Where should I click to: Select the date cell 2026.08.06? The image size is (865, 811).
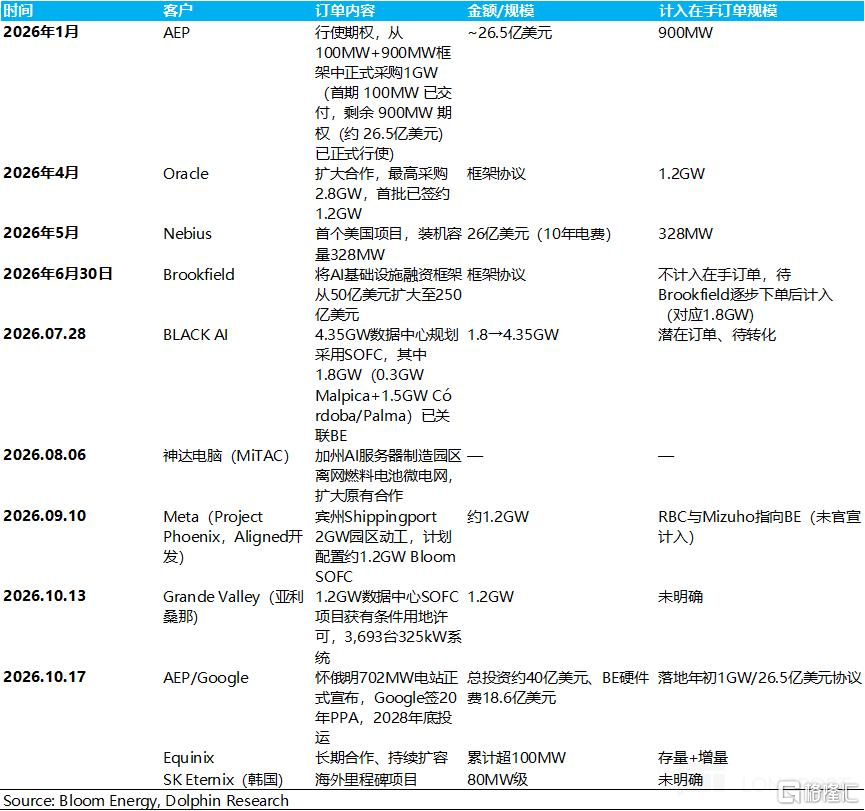tap(45, 455)
